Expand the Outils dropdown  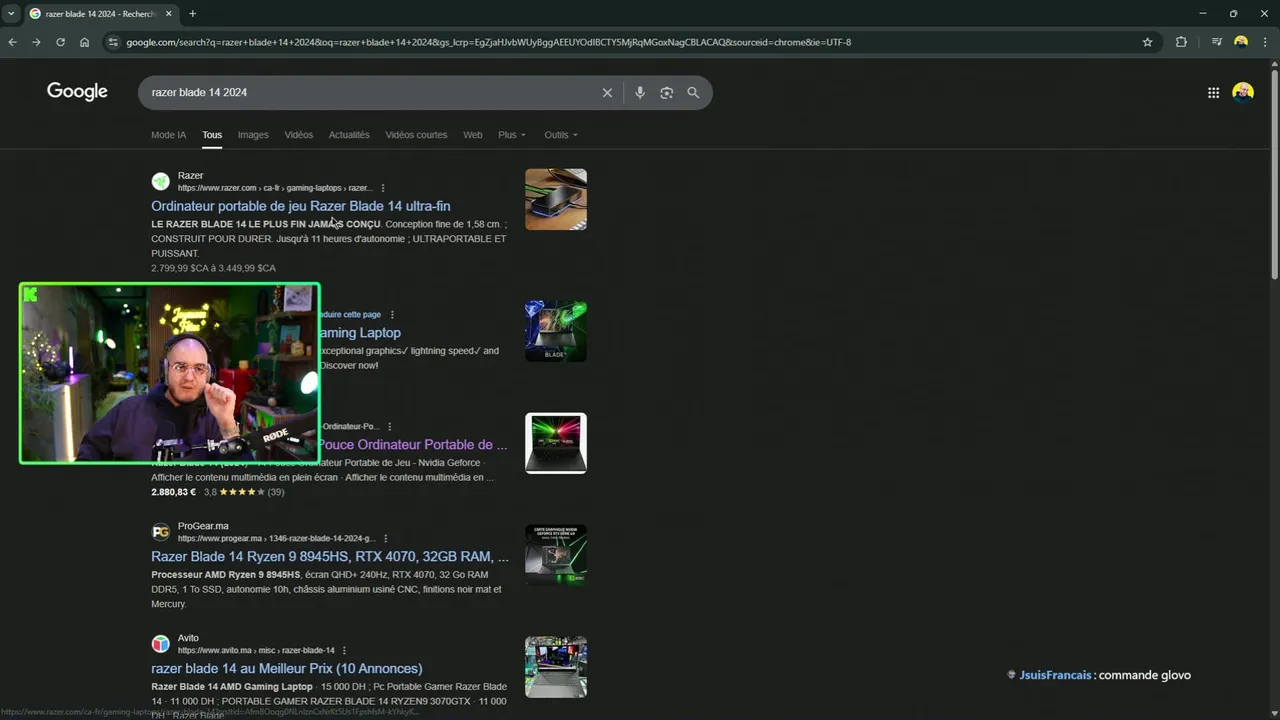[x=561, y=135]
